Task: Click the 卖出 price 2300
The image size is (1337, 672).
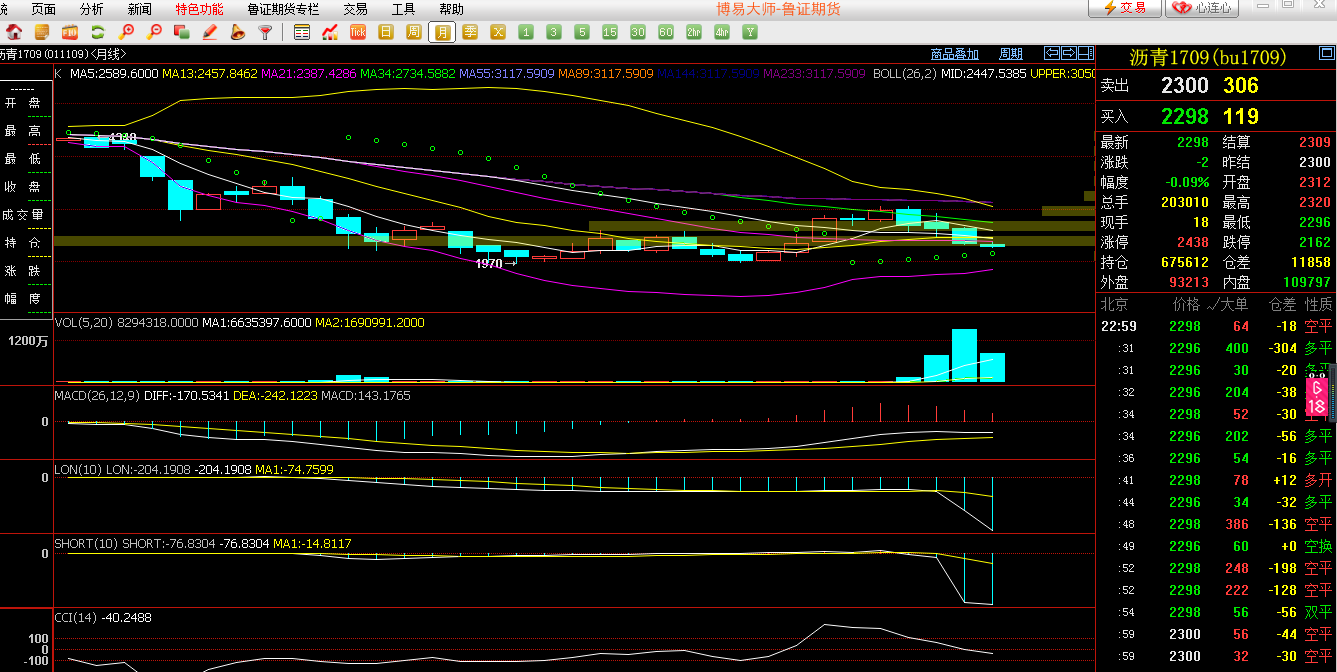Action: tap(1185, 86)
